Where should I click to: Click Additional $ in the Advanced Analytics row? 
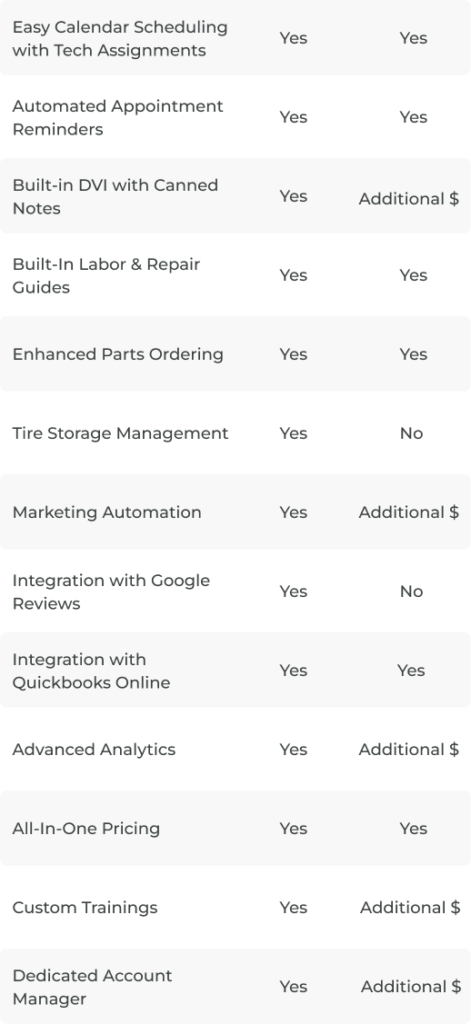(x=409, y=750)
